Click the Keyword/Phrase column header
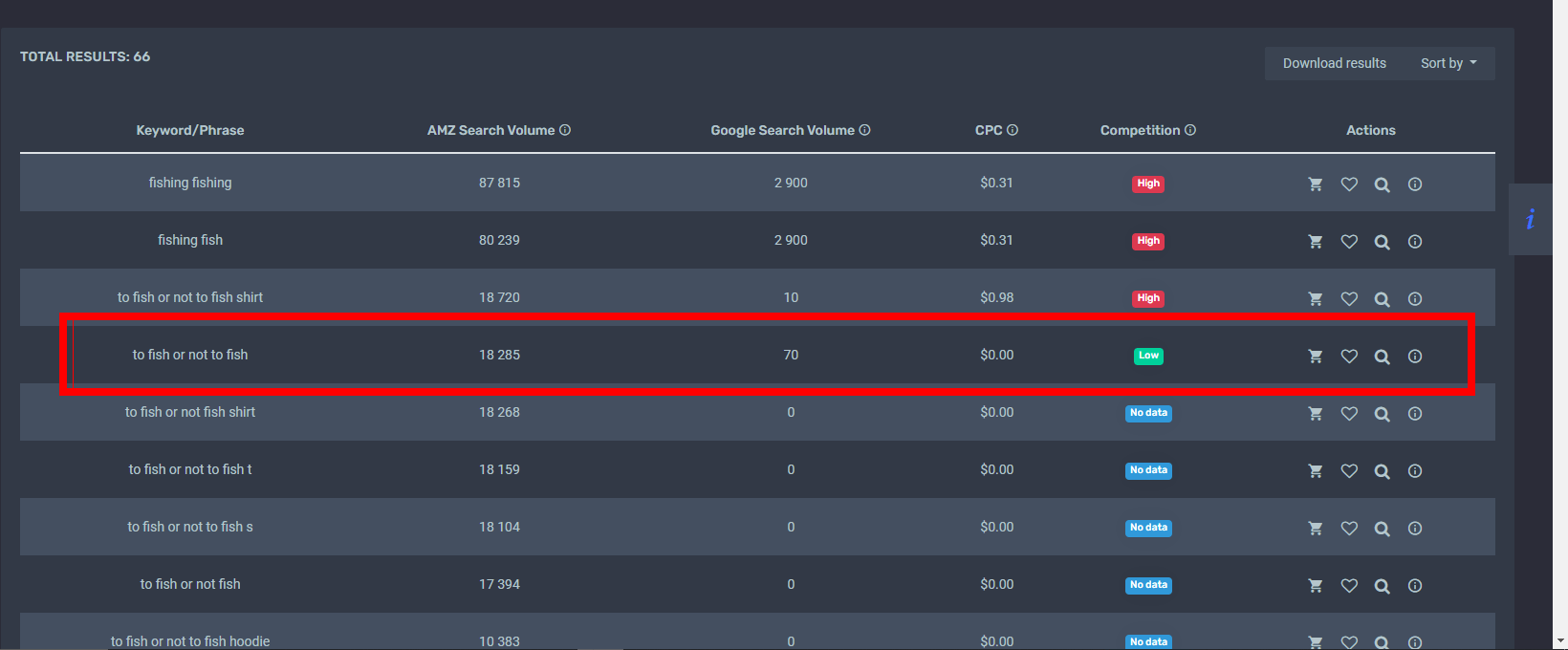Screen dimensions: 1568x650 click(x=190, y=130)
